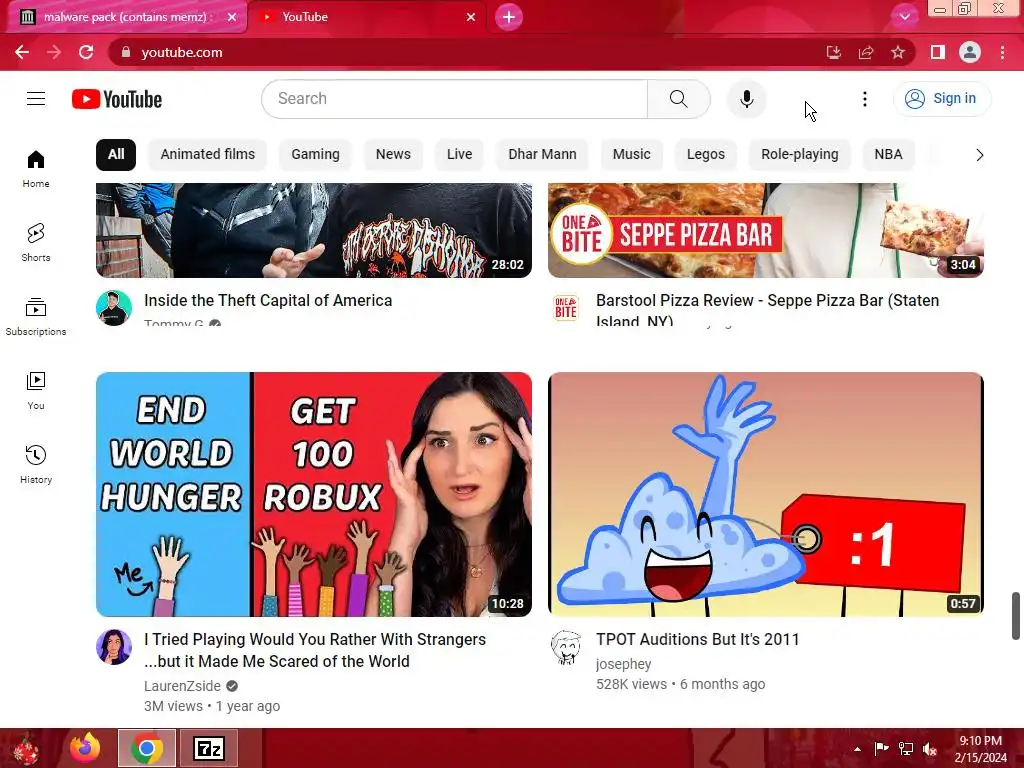Click the YouTube Search field

click(x=455, y=99)
